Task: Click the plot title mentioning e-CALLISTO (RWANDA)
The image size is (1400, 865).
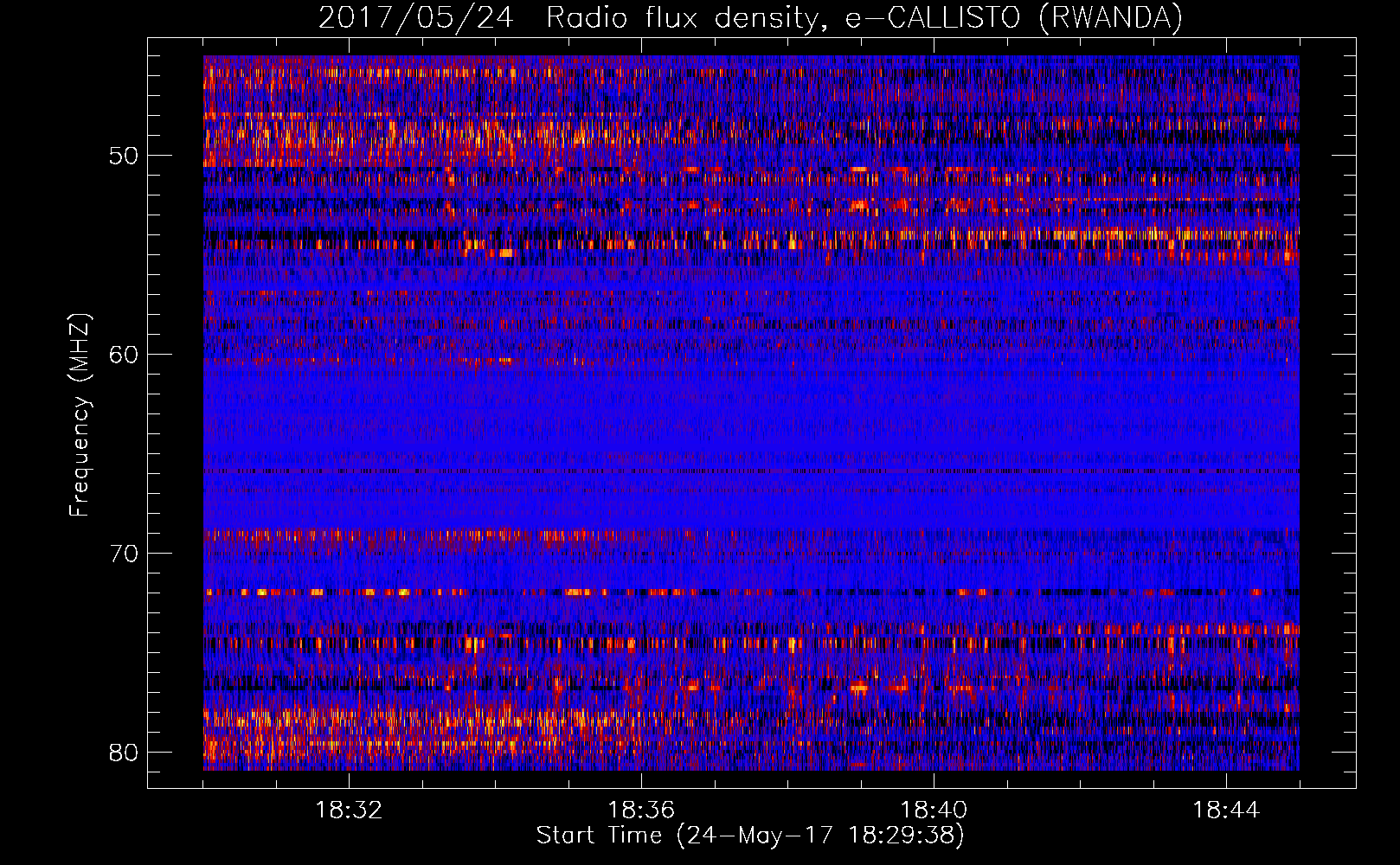Action: point(750,18)
